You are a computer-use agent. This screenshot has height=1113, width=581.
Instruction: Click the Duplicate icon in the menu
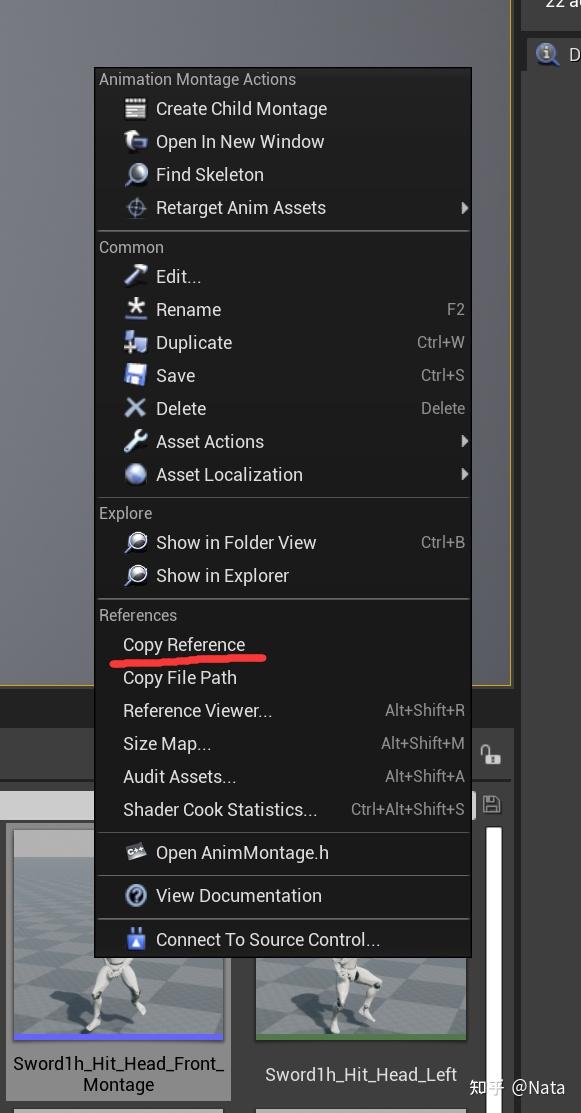136,342
